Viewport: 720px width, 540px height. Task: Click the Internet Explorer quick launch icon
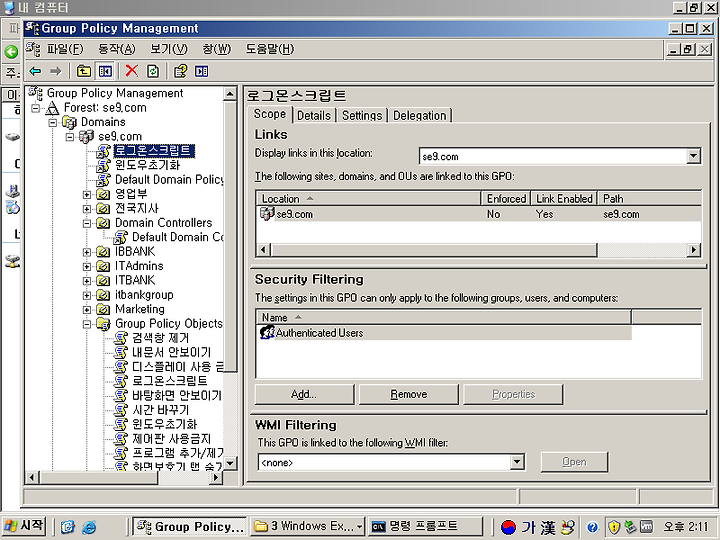click(89, 527)
